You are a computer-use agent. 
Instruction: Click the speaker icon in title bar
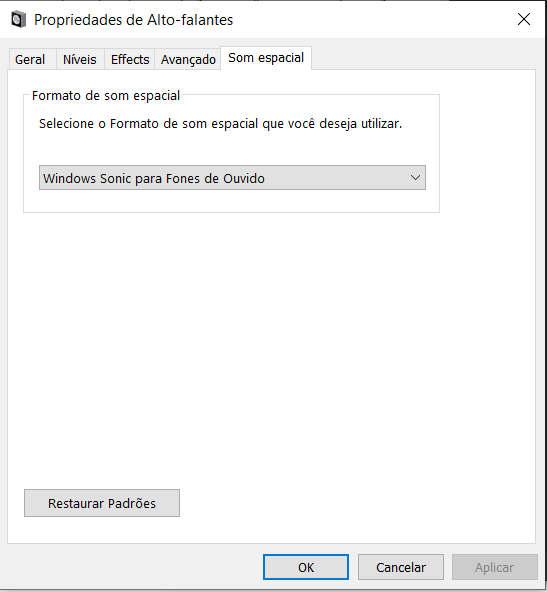[x=18, y=20]
